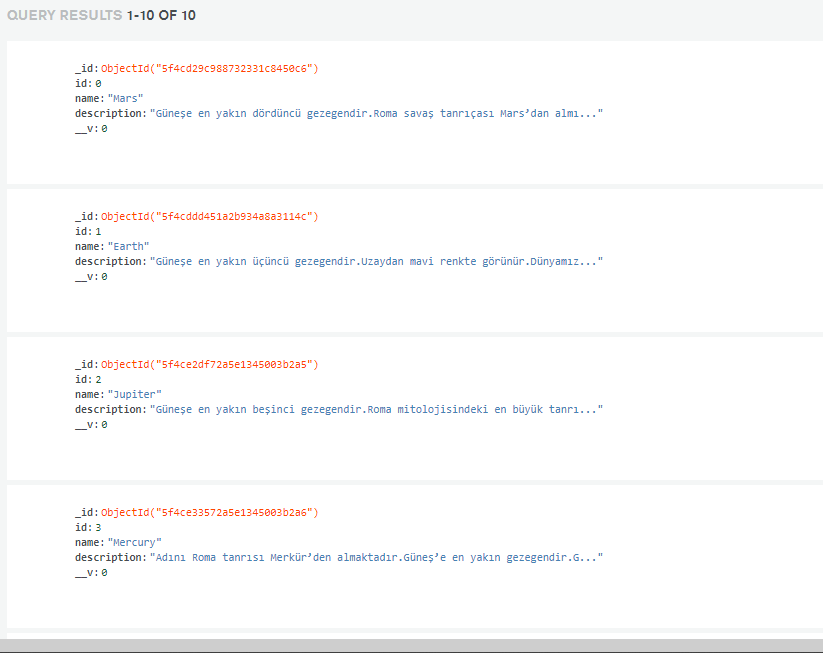Click the __v: 0 field of Mars document
Image resolution: width=823 pixels, height=653 pixels.
pyautogui.click(x=91, y=129)
